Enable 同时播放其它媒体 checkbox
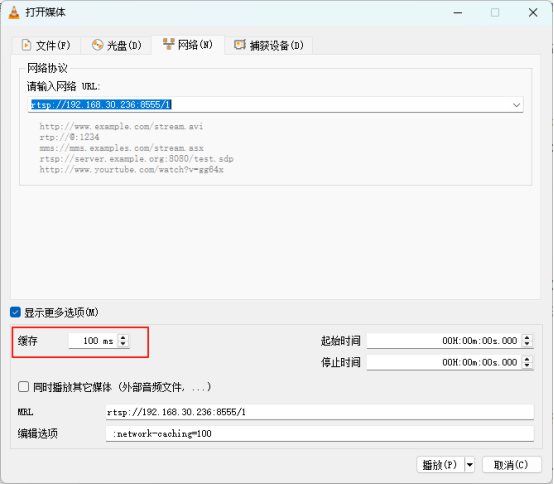Screen dimensions: 554x484 point(24,386)
